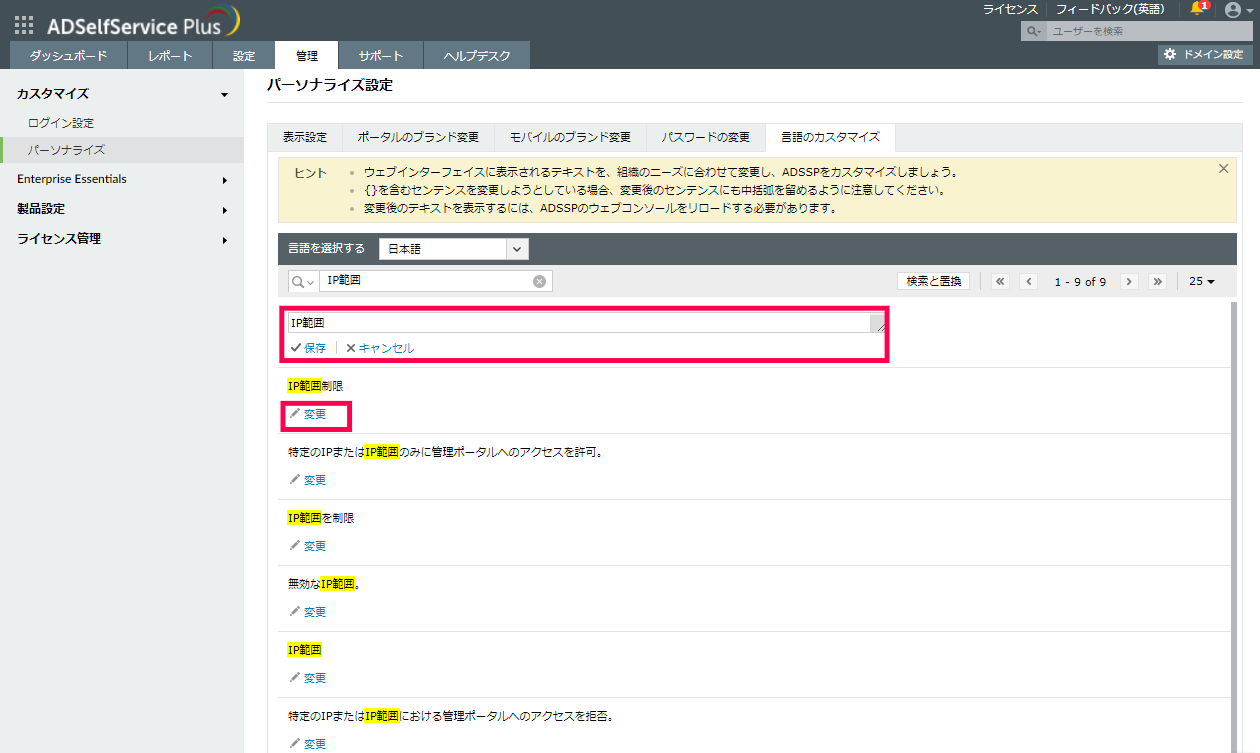Switch to the パスワードの変更 tab

(x=705, y=137)
